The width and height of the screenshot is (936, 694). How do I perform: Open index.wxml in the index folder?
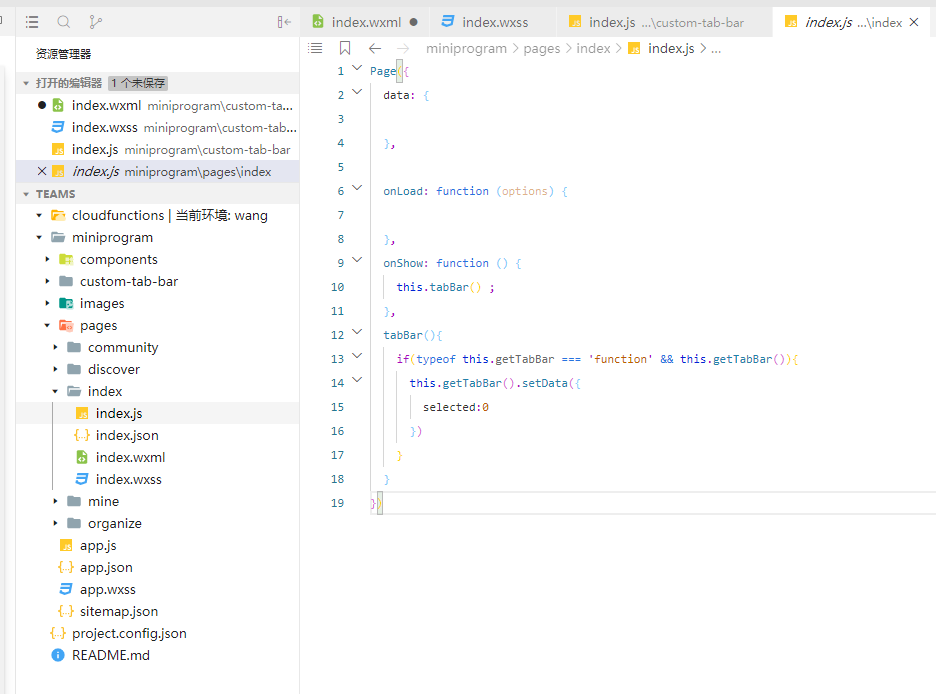[158, 457]
